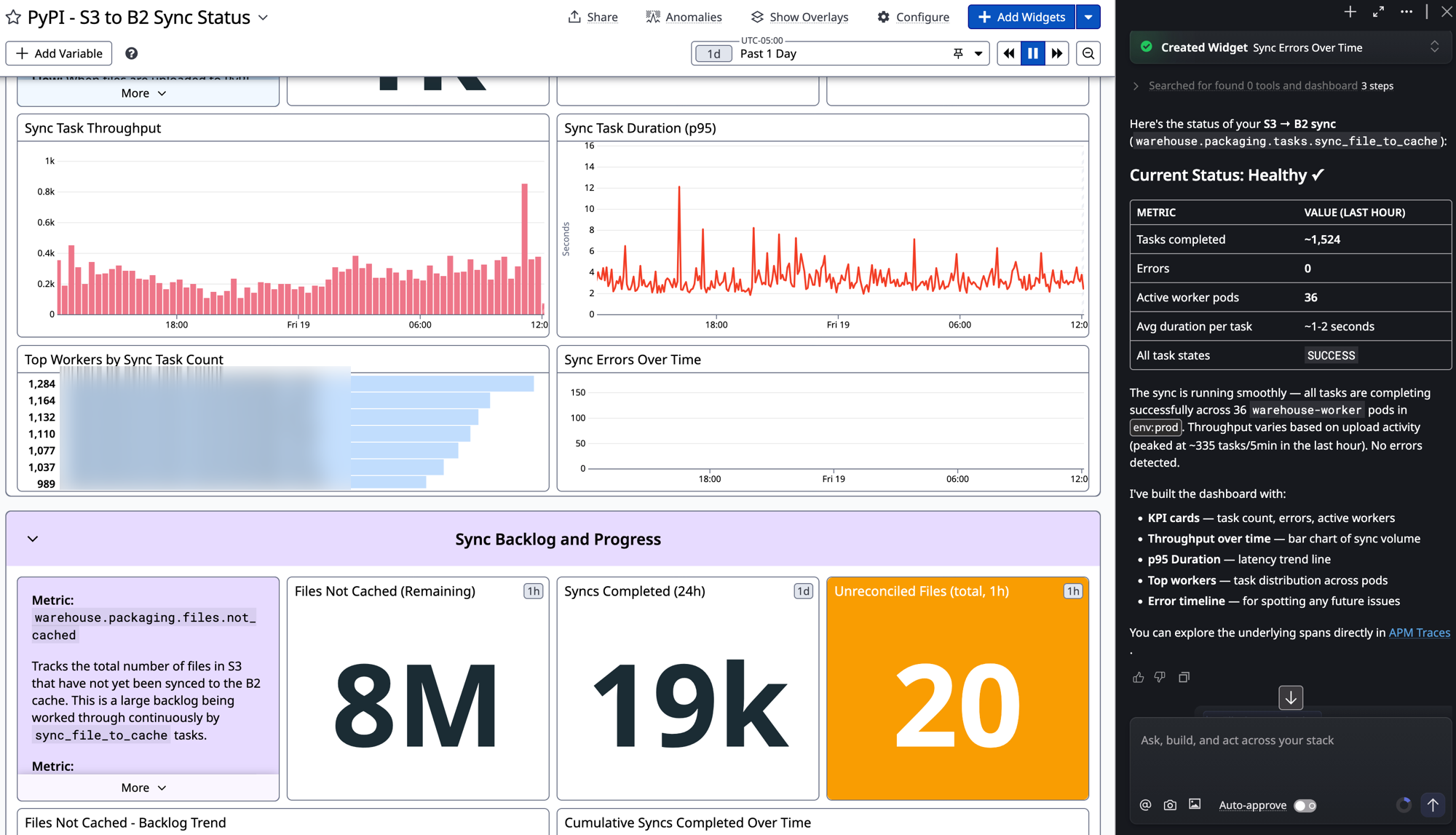The height and width of the screenshot is (835, 1456).
Task: Expand the top note with More
Action: pyautogui.click(x=144, y=93)
